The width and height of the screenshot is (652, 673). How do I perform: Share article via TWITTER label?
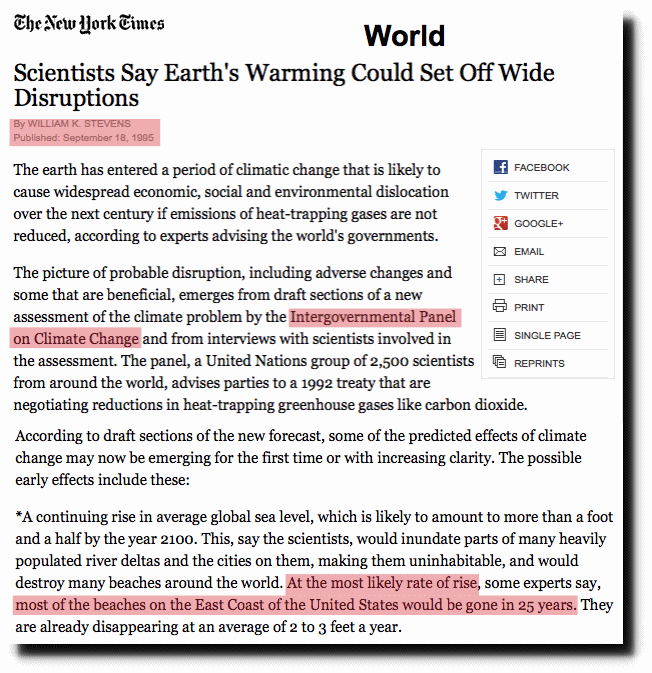[536, 196]
